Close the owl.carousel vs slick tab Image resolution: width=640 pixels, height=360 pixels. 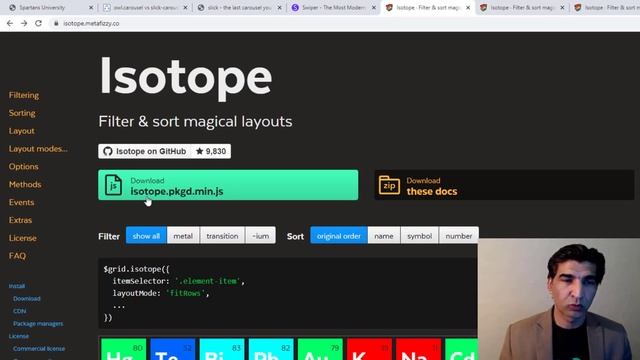[185, 7]
